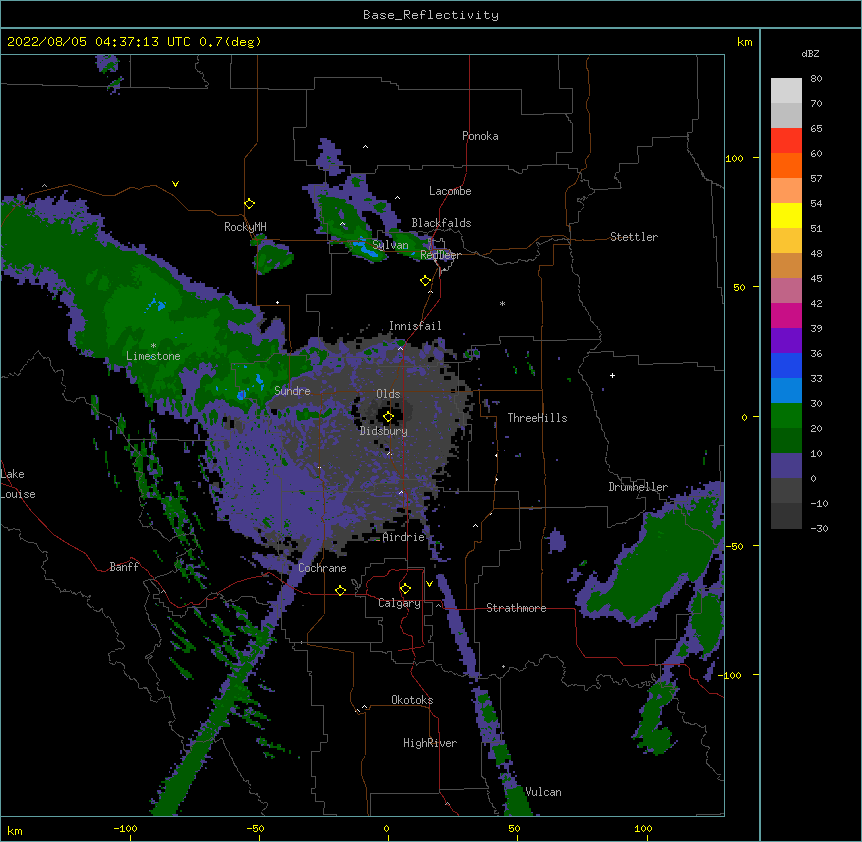Click the pink 45-42 dBZ legend swatch
This screenshot has width=862, height=842.
(786, 290)
